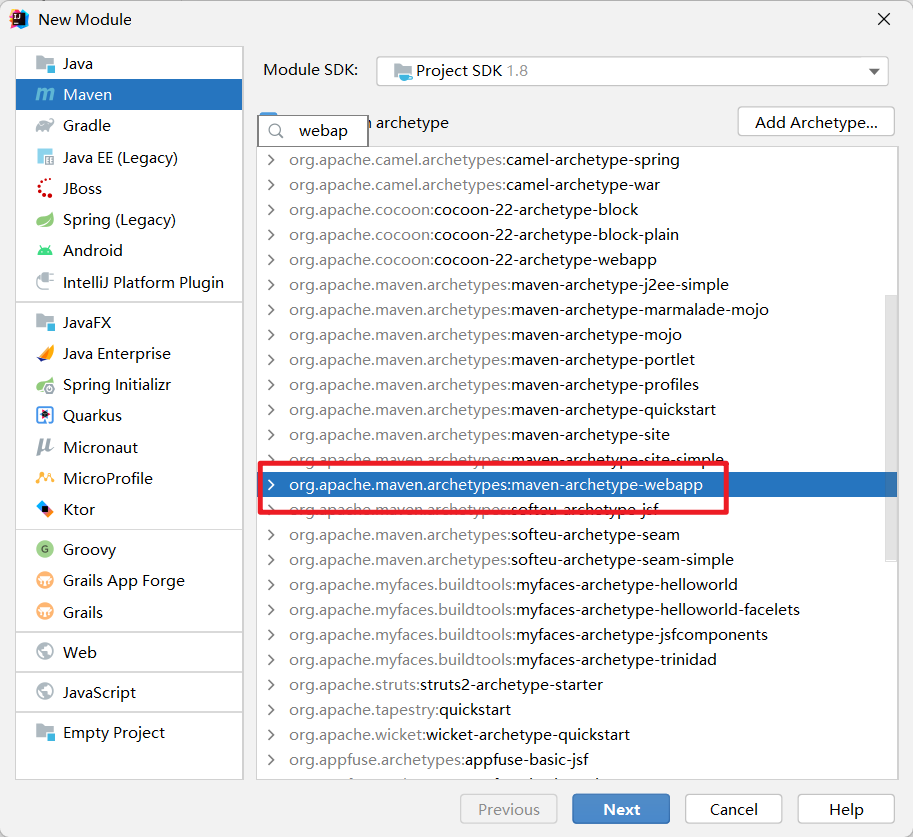
Task: Expand softeu-archetype-seam entry
Action: click(271, 535)
